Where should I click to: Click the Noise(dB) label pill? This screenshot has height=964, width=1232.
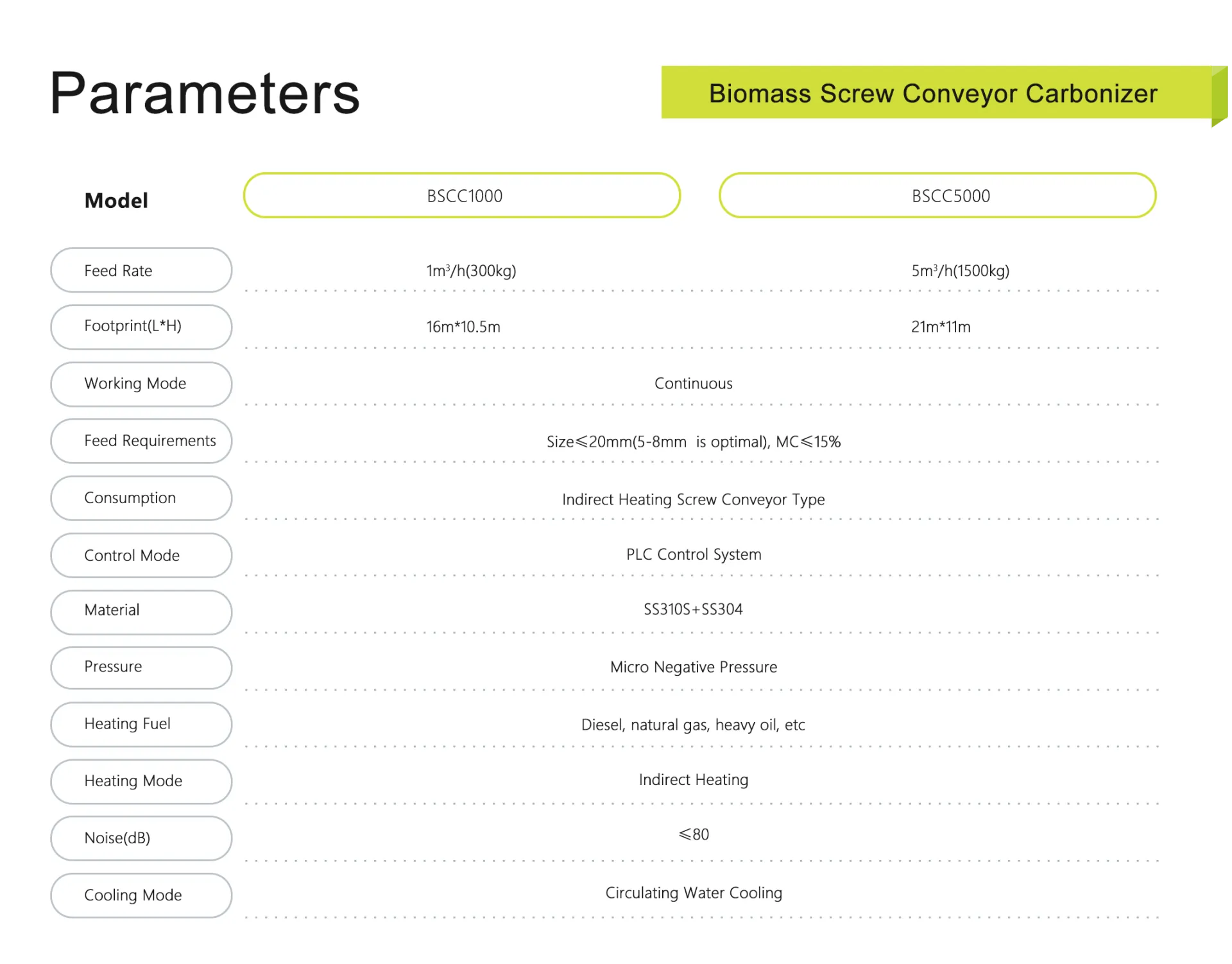(x=141, y=838)
